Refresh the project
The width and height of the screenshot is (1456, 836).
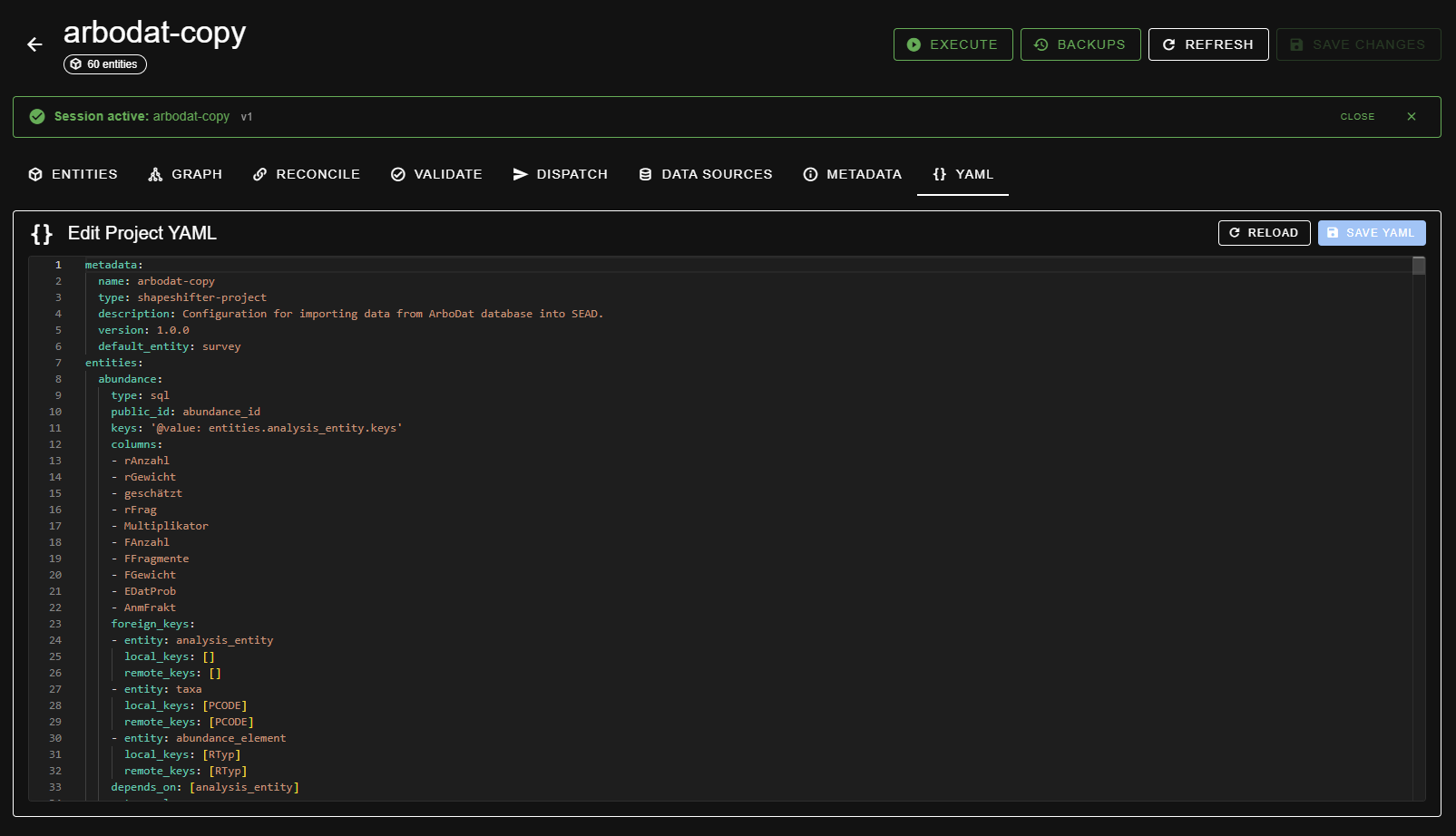coord(1207,44)
